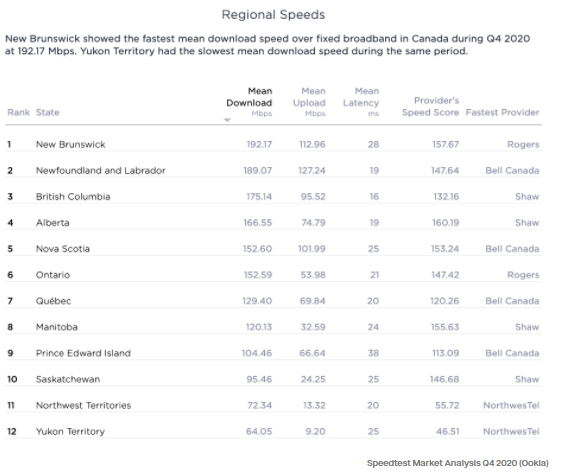Sort by Mean Latency column header
567x472 pixels.
pyautogui.click(x=361, y=103)
